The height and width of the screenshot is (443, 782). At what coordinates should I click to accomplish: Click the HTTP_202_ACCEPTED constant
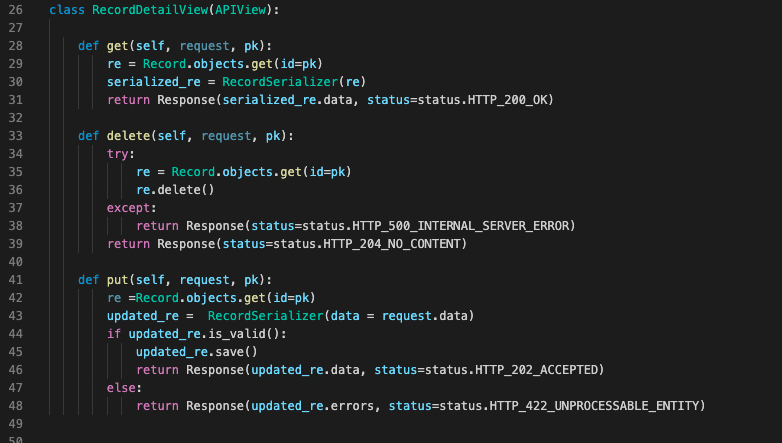536,370
